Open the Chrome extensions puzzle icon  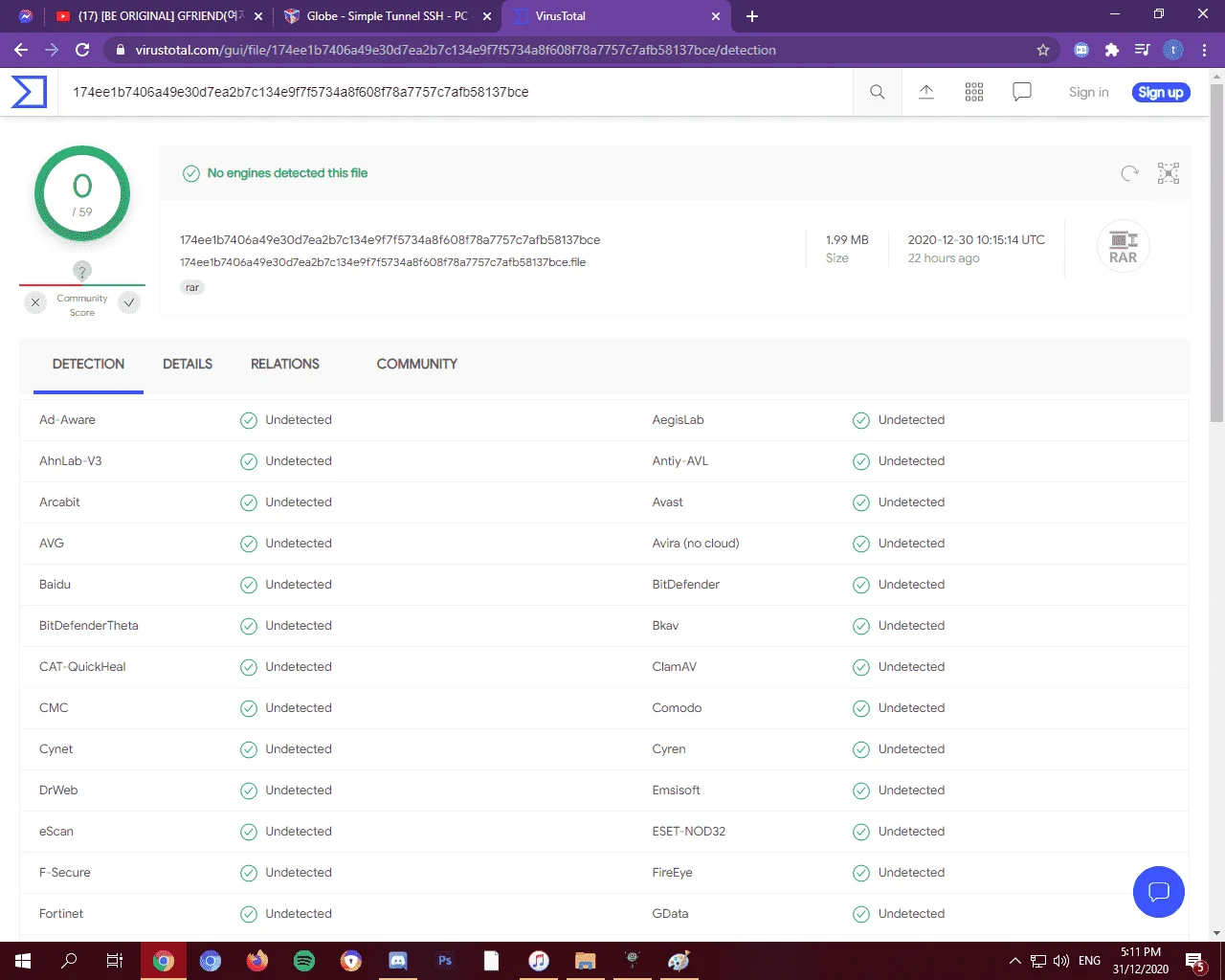tap(1112, 50)
